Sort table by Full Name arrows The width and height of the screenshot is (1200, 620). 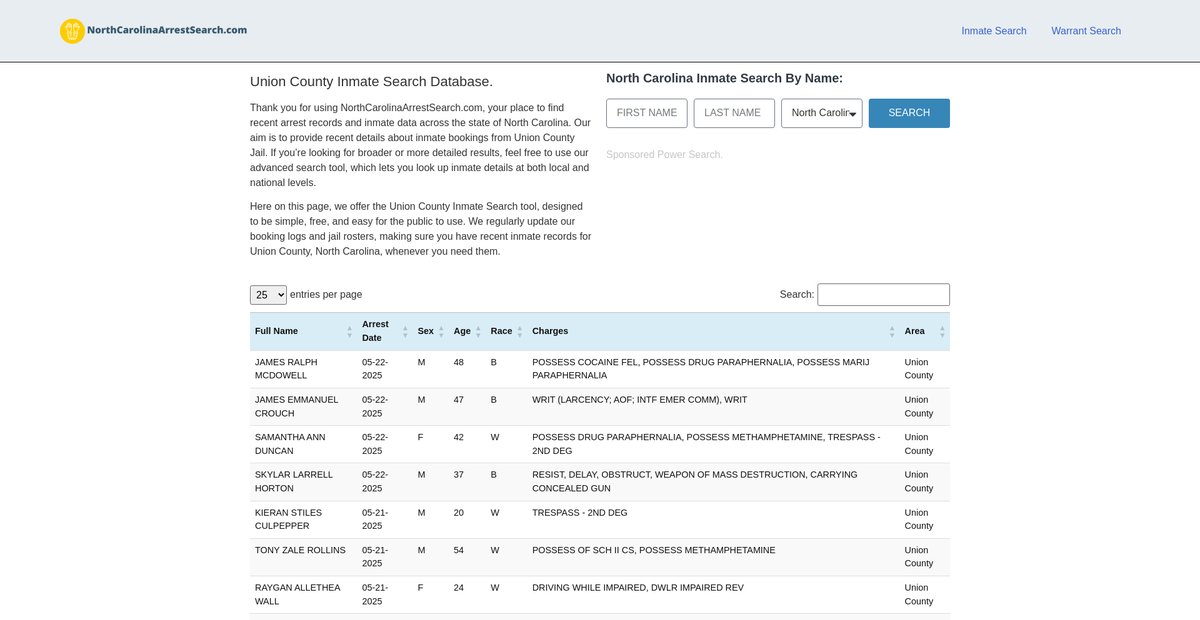(x=349, y=332)
